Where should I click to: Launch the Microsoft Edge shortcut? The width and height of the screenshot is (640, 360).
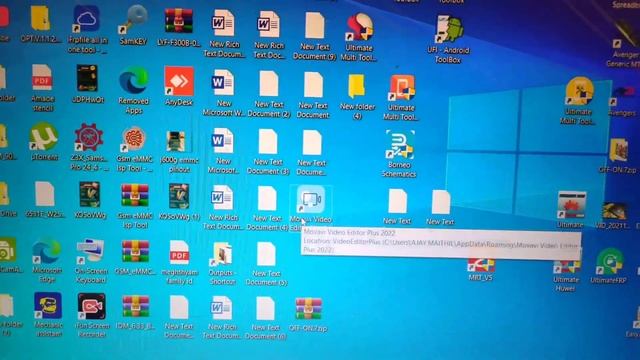(46, 251)
